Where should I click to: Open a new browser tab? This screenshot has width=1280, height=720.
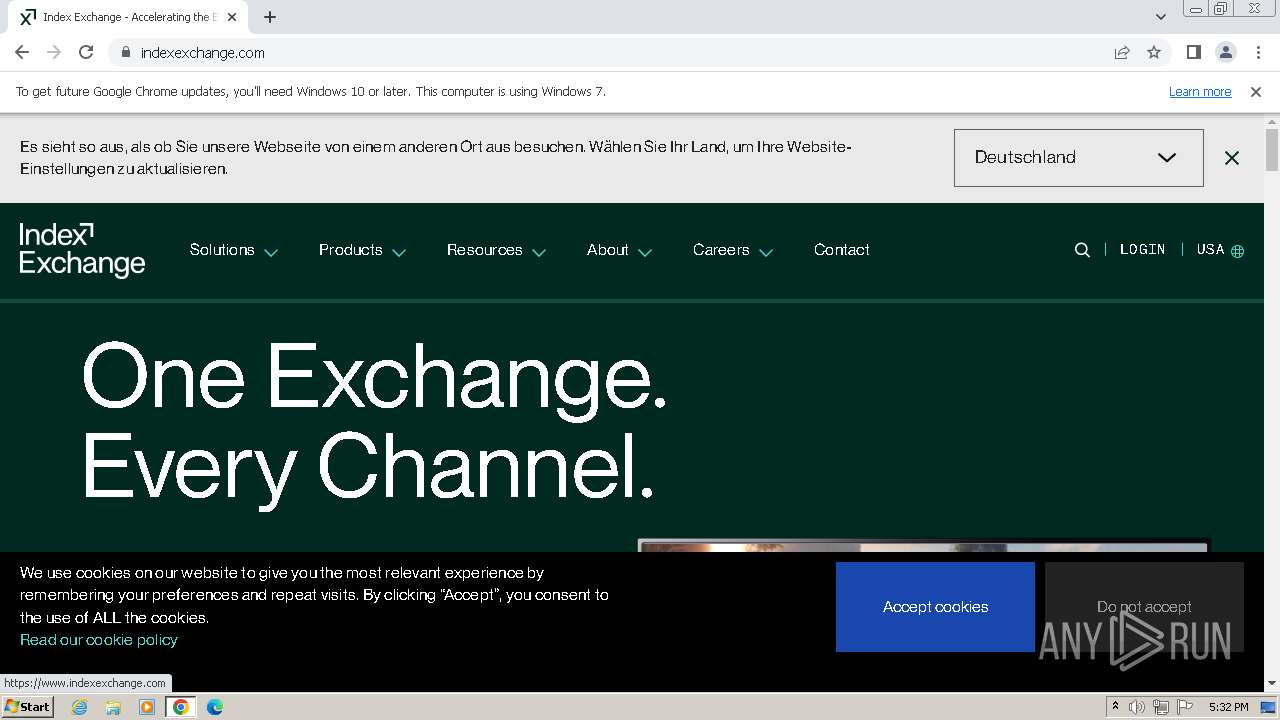tap(270, 17)
